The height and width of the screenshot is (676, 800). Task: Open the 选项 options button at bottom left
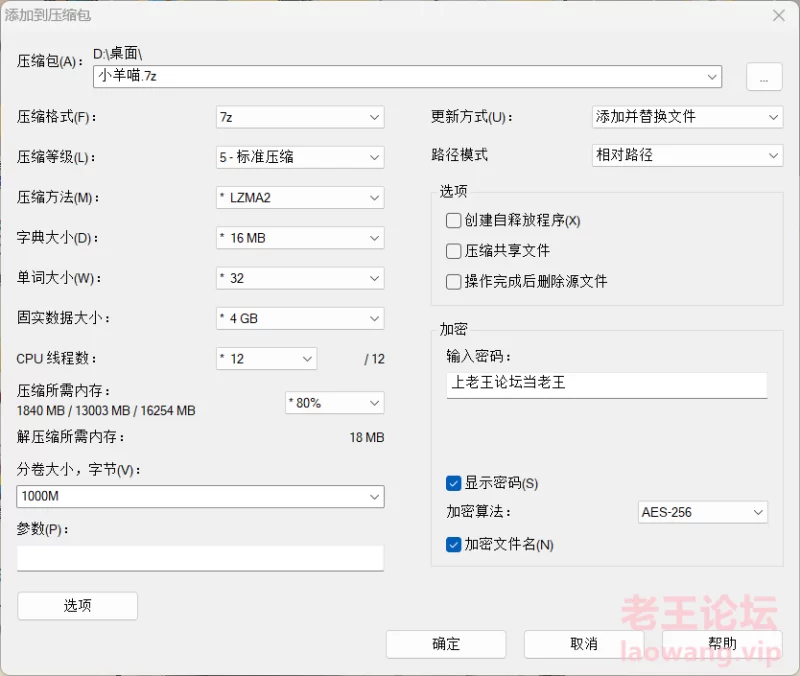click(x=78, y=606)
